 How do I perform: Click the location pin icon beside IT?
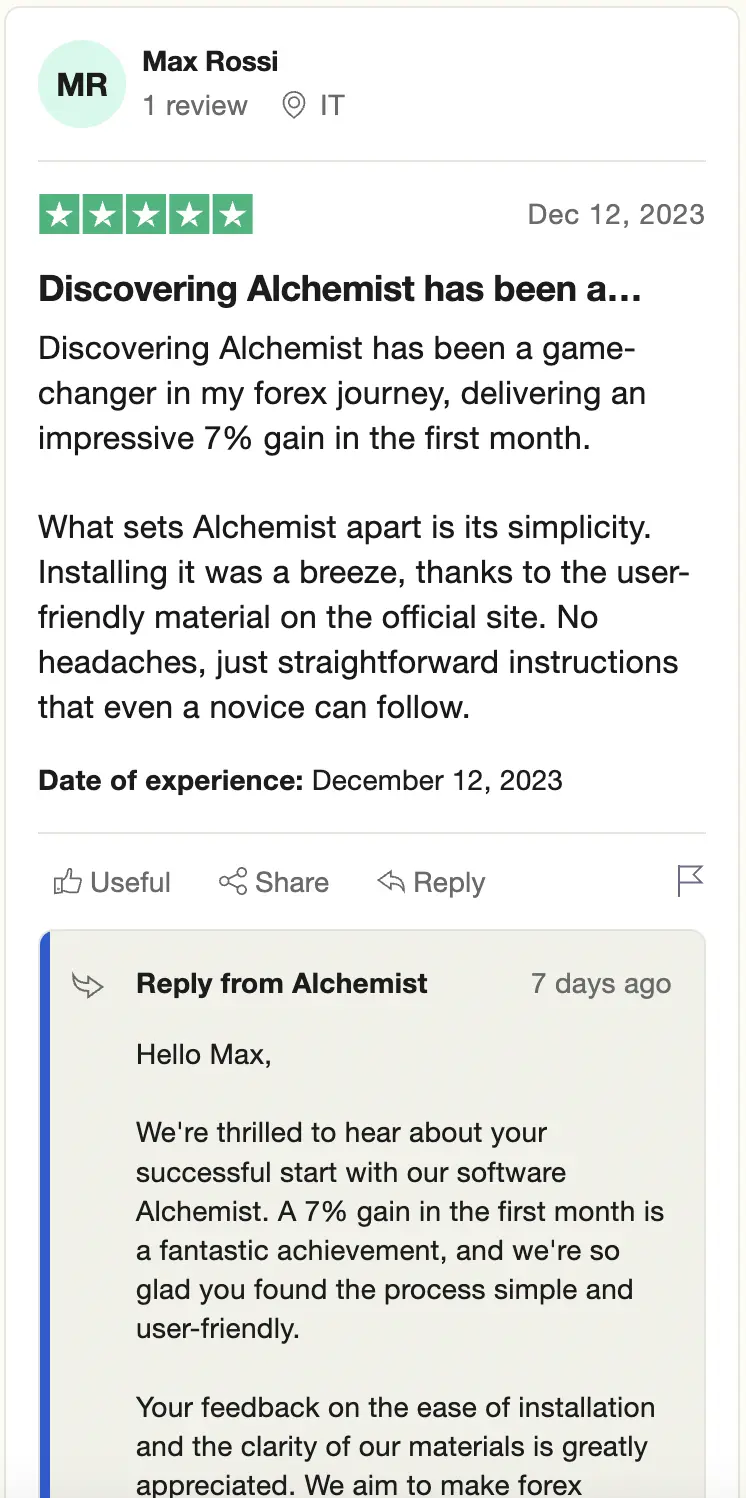(294, 105)
